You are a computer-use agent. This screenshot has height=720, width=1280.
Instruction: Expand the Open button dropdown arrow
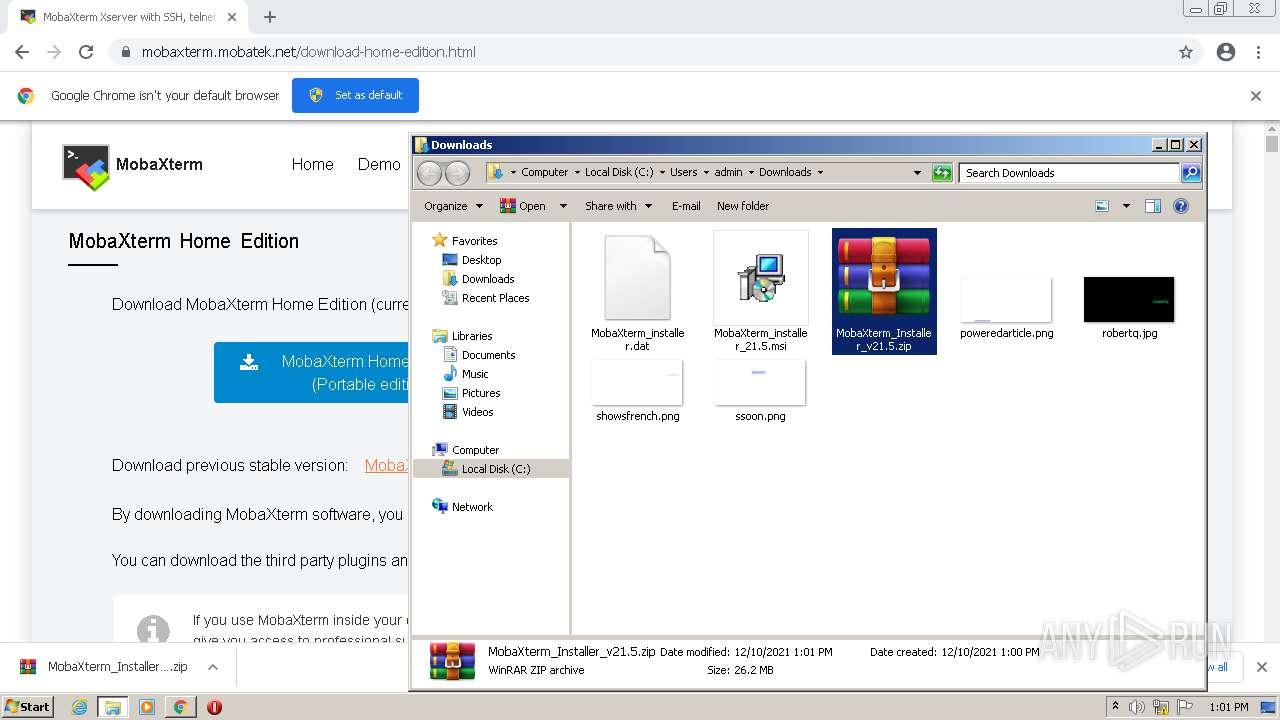pyautogui.click(x=563, y=206)
